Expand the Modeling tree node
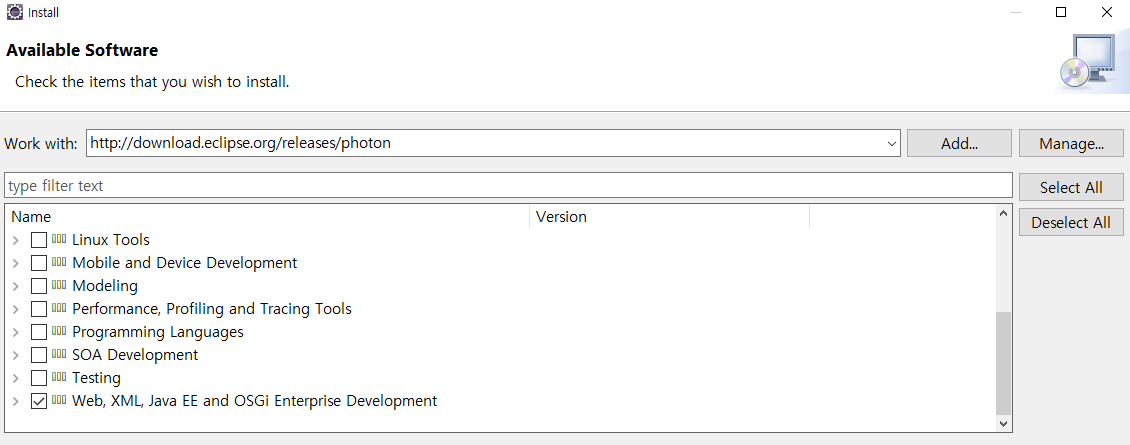The image size is (1130, 445). point(16,286)
